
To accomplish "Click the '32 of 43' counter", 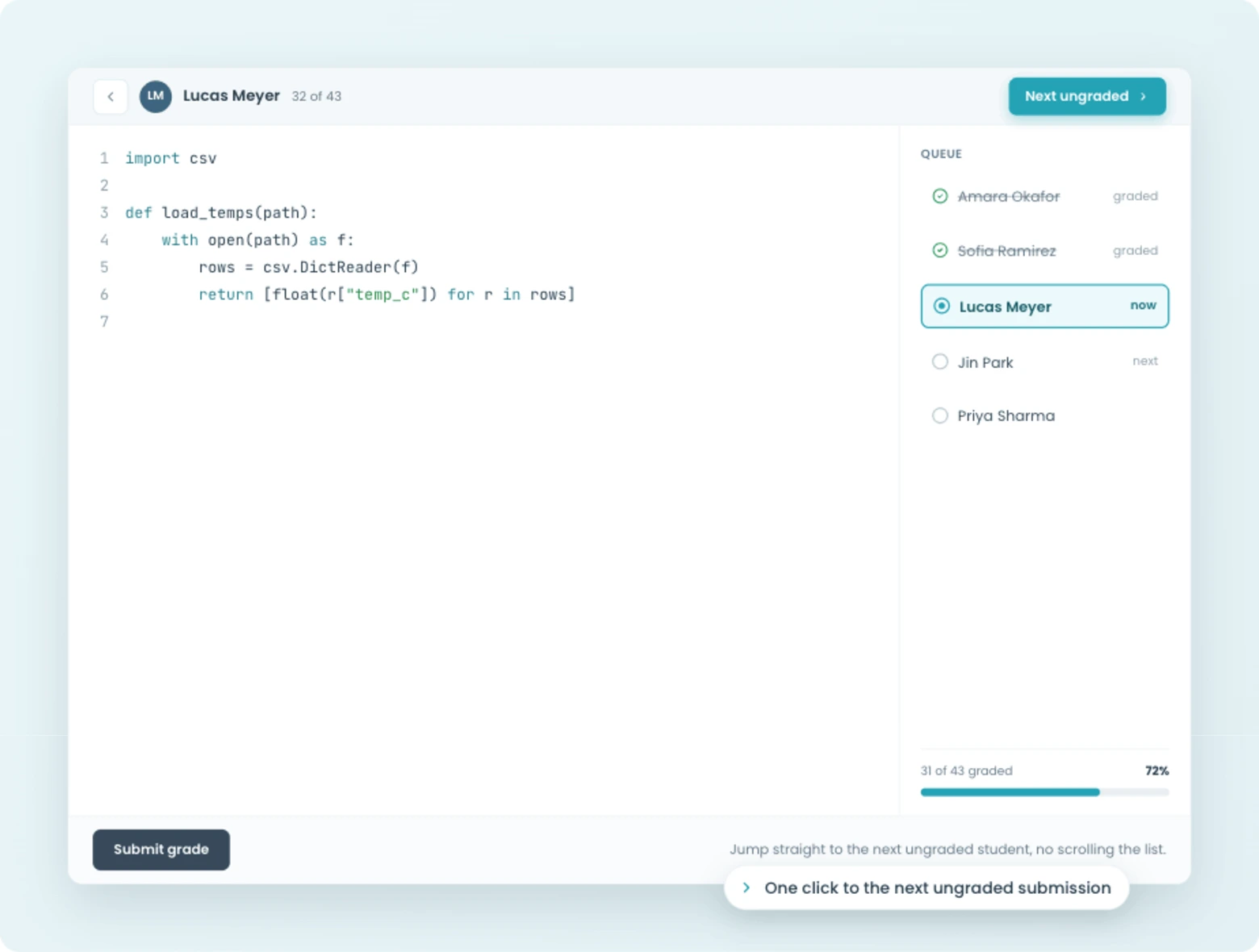I will pyautogui.click(x=316, y=96).
